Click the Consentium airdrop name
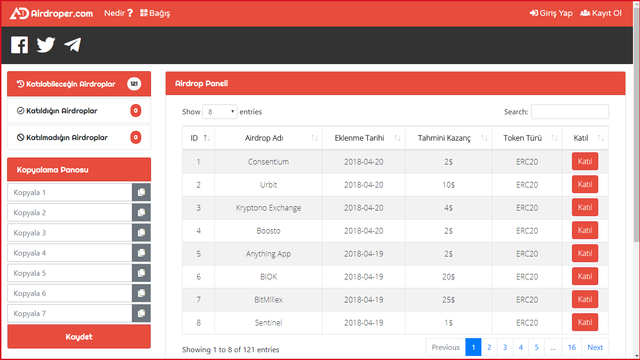The width and height of the screenshot is (640, 360). click(x=268, y=162)
